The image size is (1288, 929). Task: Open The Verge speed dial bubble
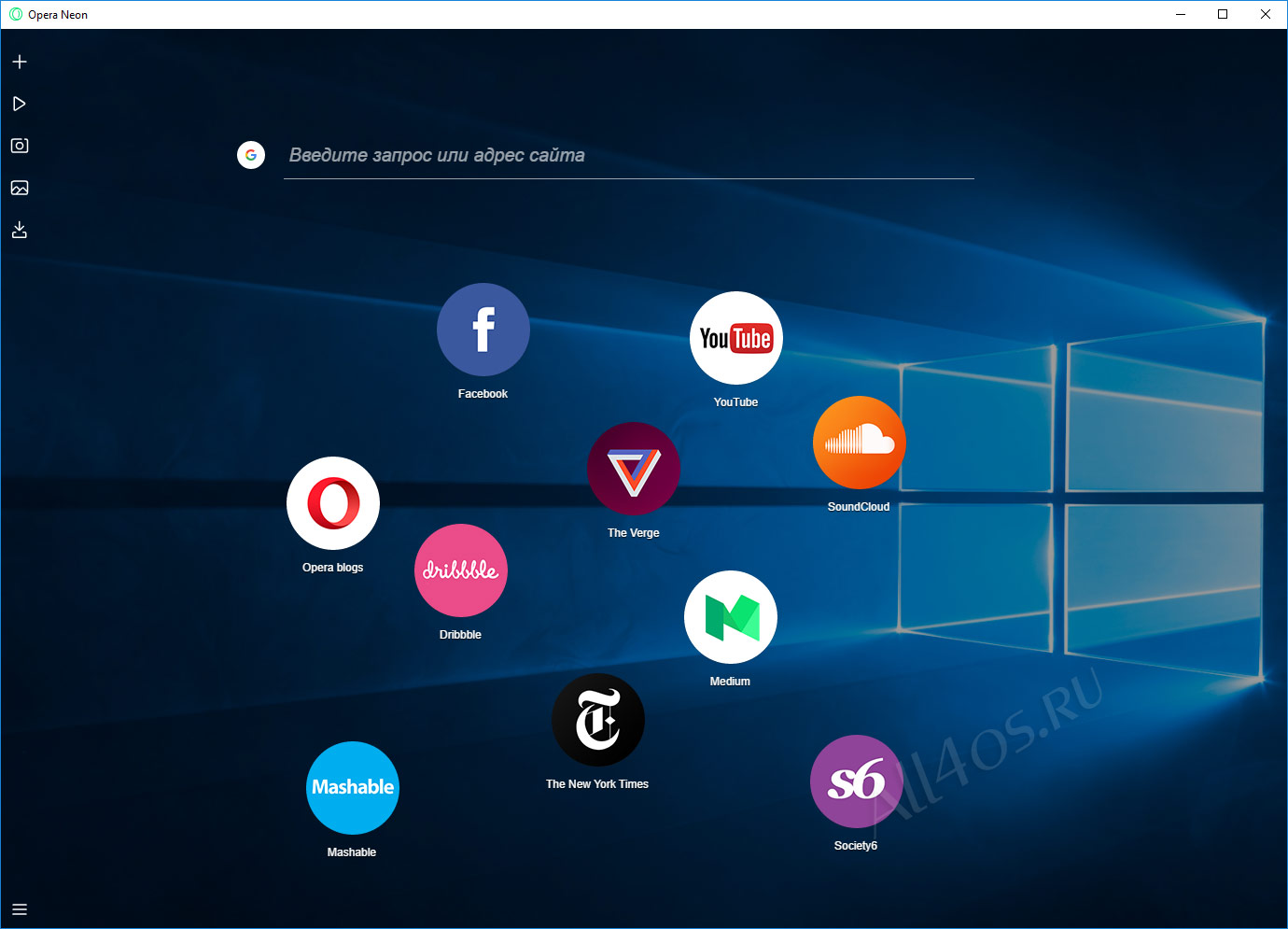pyautogui.click(x=634, y=469)
